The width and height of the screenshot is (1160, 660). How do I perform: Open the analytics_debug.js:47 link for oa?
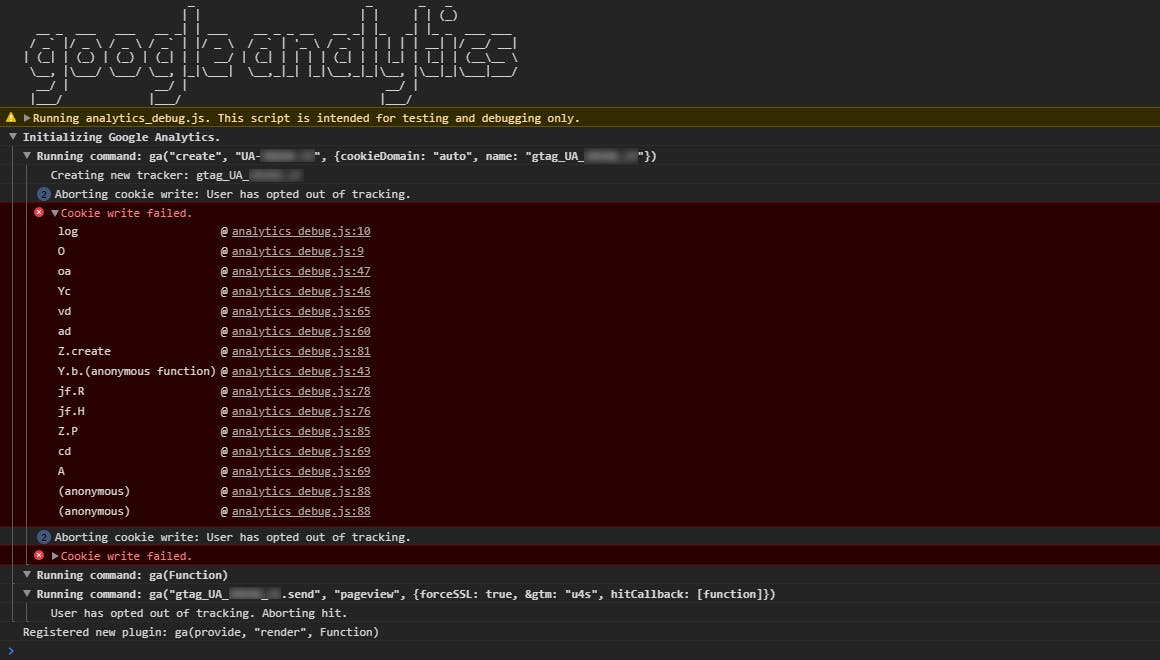pos(301,271)
